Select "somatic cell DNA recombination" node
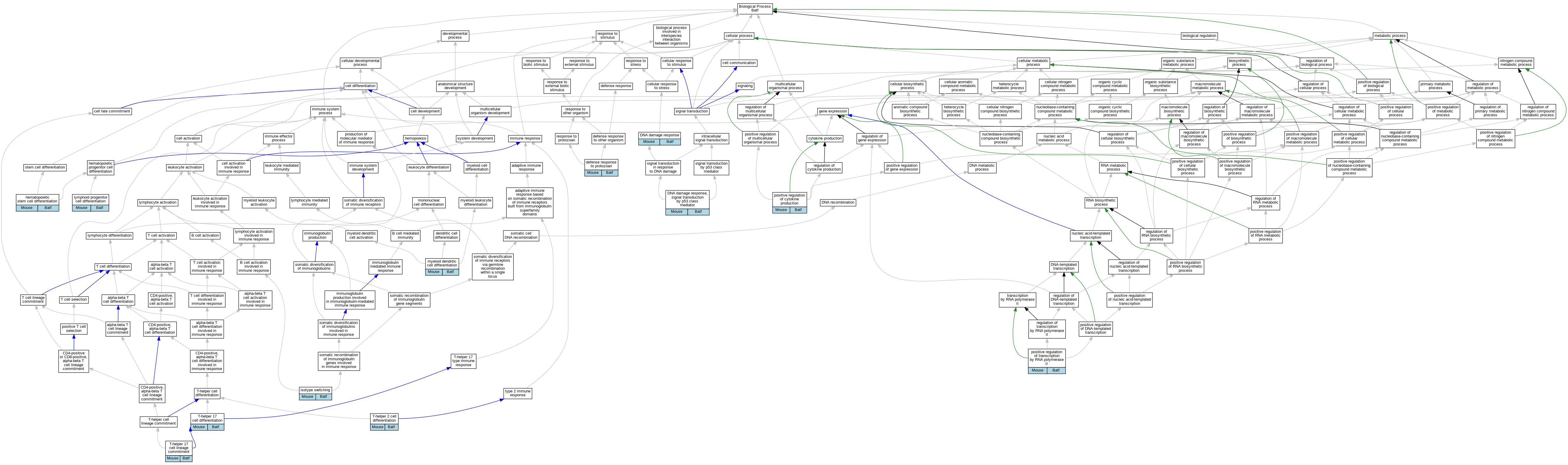This screenshot has height=465, width=1568. tap(521, 235)
